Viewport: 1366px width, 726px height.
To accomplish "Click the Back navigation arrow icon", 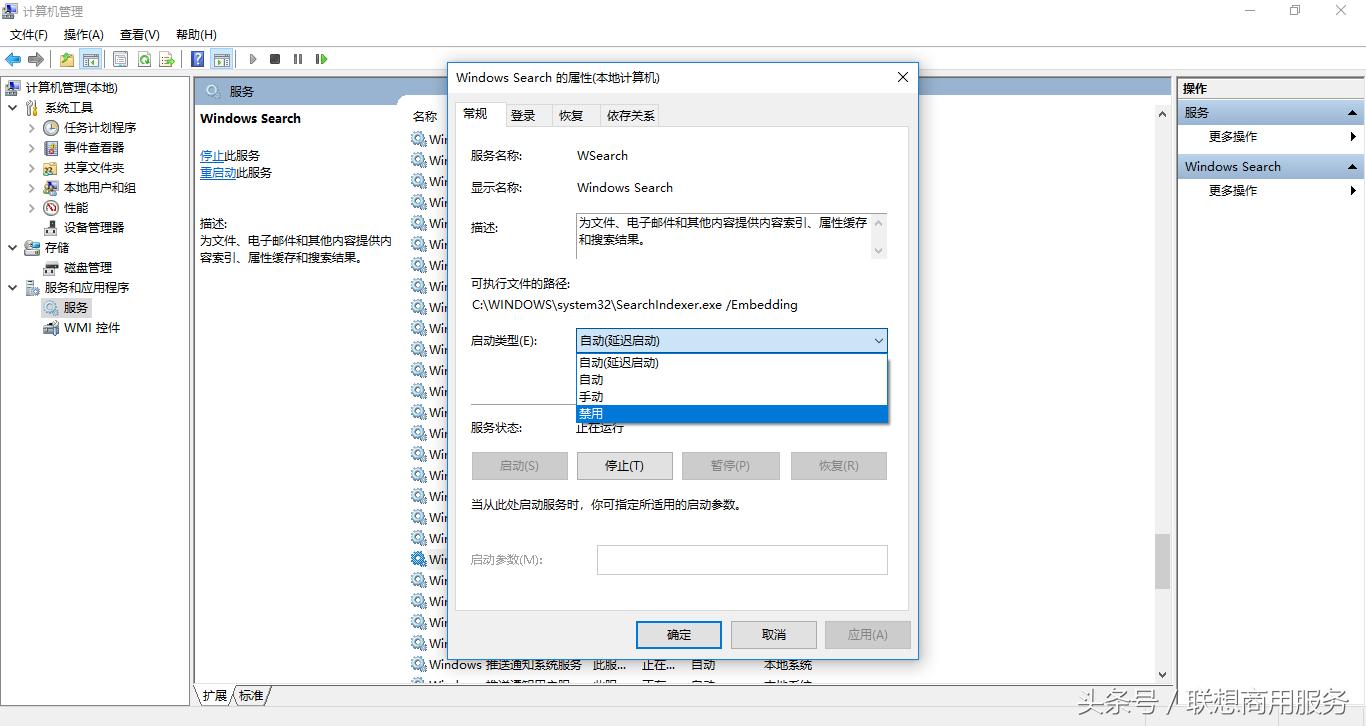I will tap(13, 58).
